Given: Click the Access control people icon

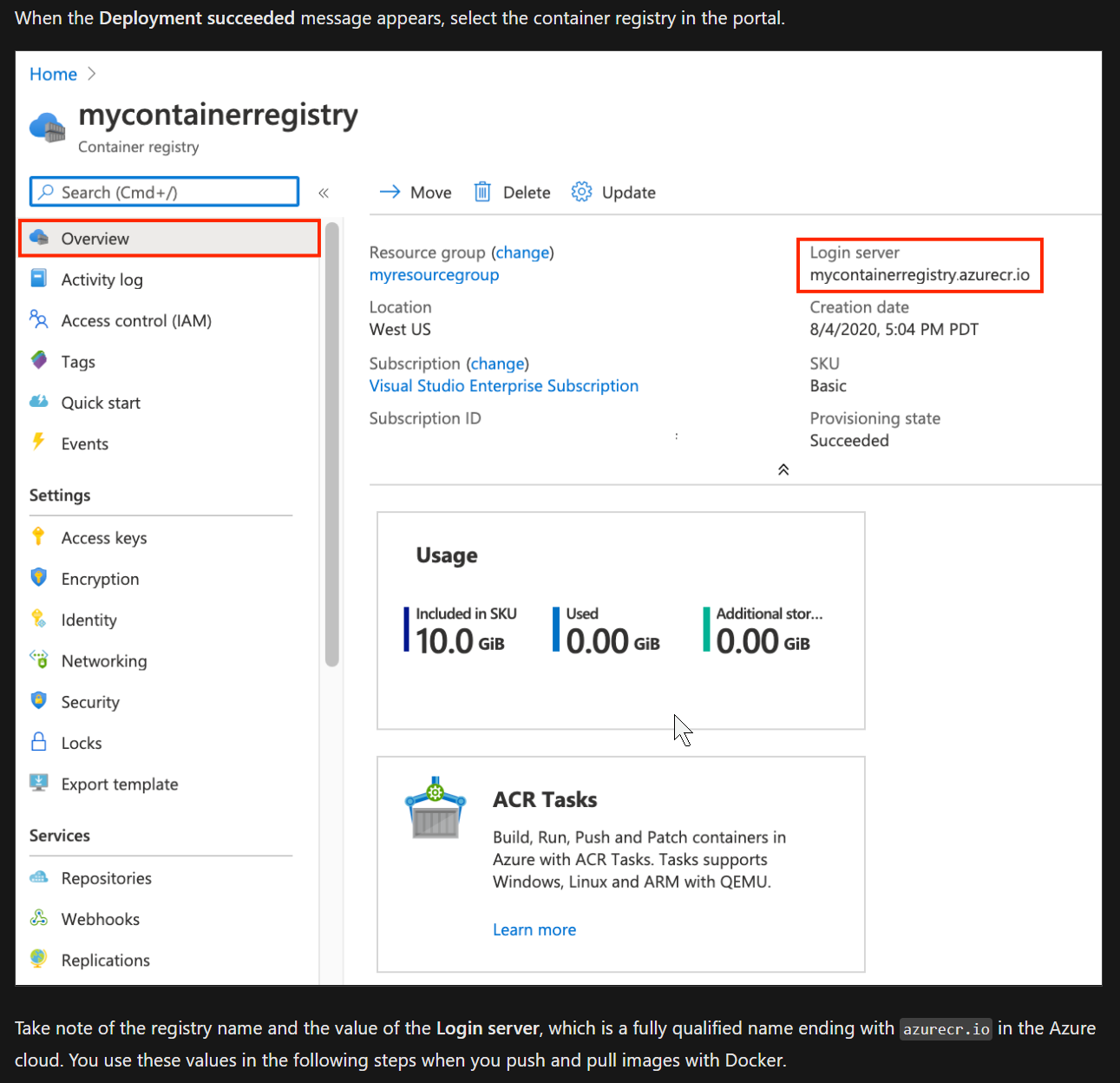Looking at the screenshot, I should point(39,319).
